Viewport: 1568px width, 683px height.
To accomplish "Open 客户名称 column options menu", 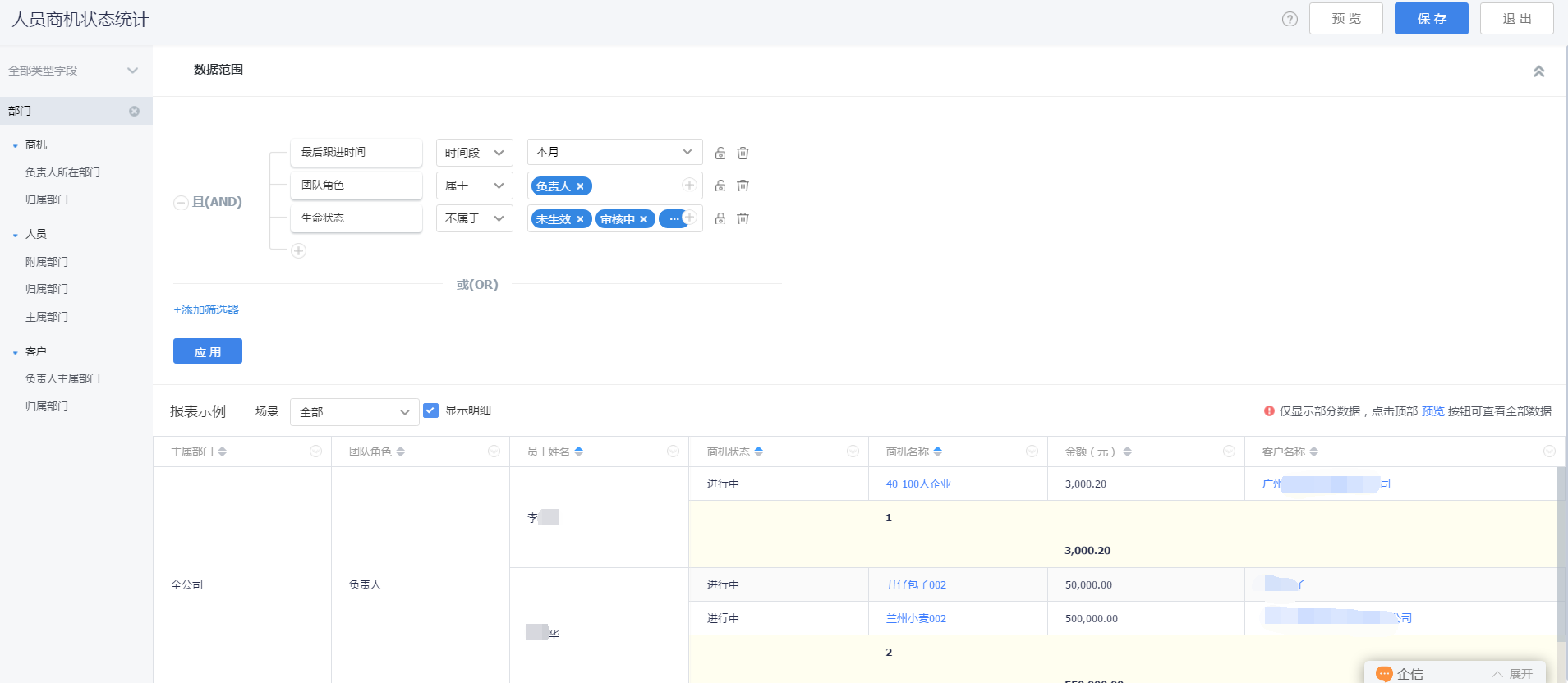I will (1549, 452).
